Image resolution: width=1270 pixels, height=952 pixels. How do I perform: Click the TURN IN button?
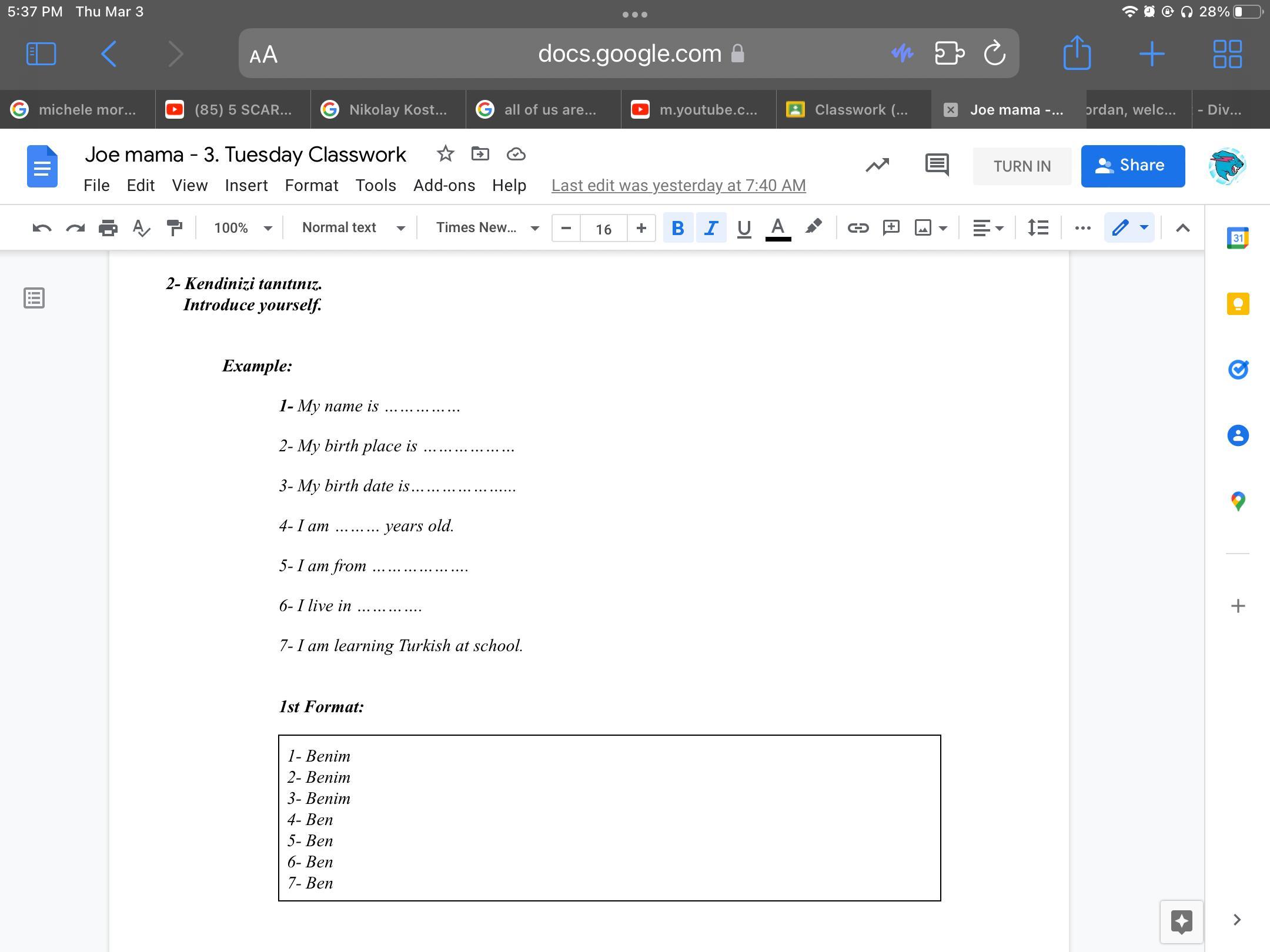[x=1022, y=166]
